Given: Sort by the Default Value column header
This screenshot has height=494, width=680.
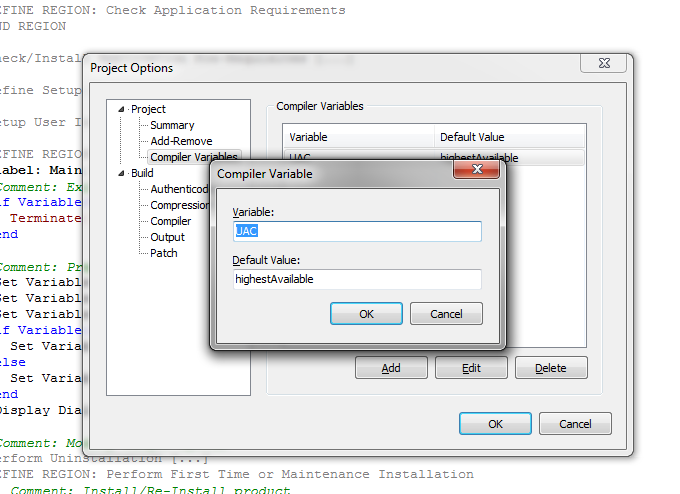Looking at the screenshot, I should (x=509, y=137).
